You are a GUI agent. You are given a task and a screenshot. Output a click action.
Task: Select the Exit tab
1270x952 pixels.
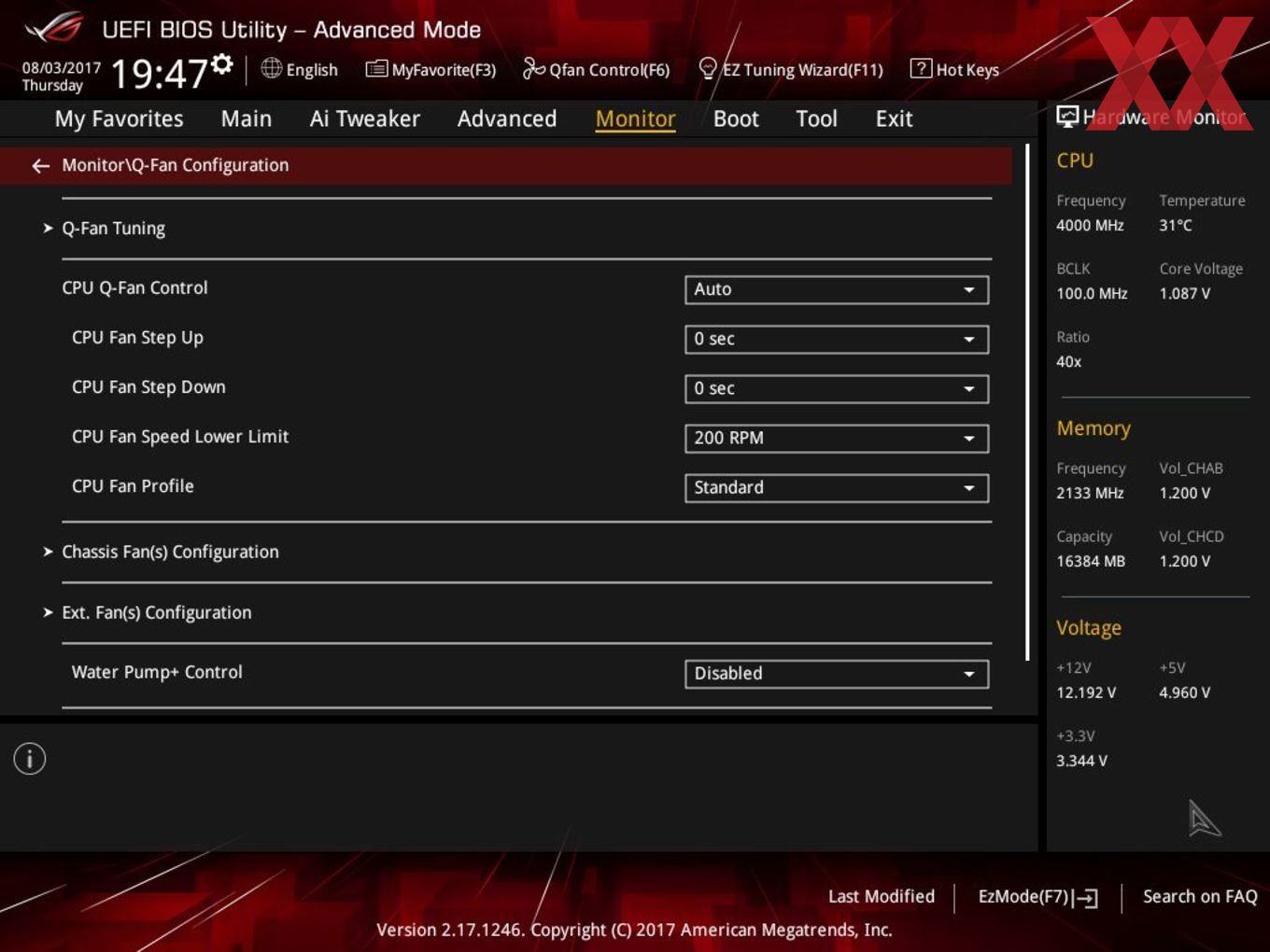click(894, 119)
